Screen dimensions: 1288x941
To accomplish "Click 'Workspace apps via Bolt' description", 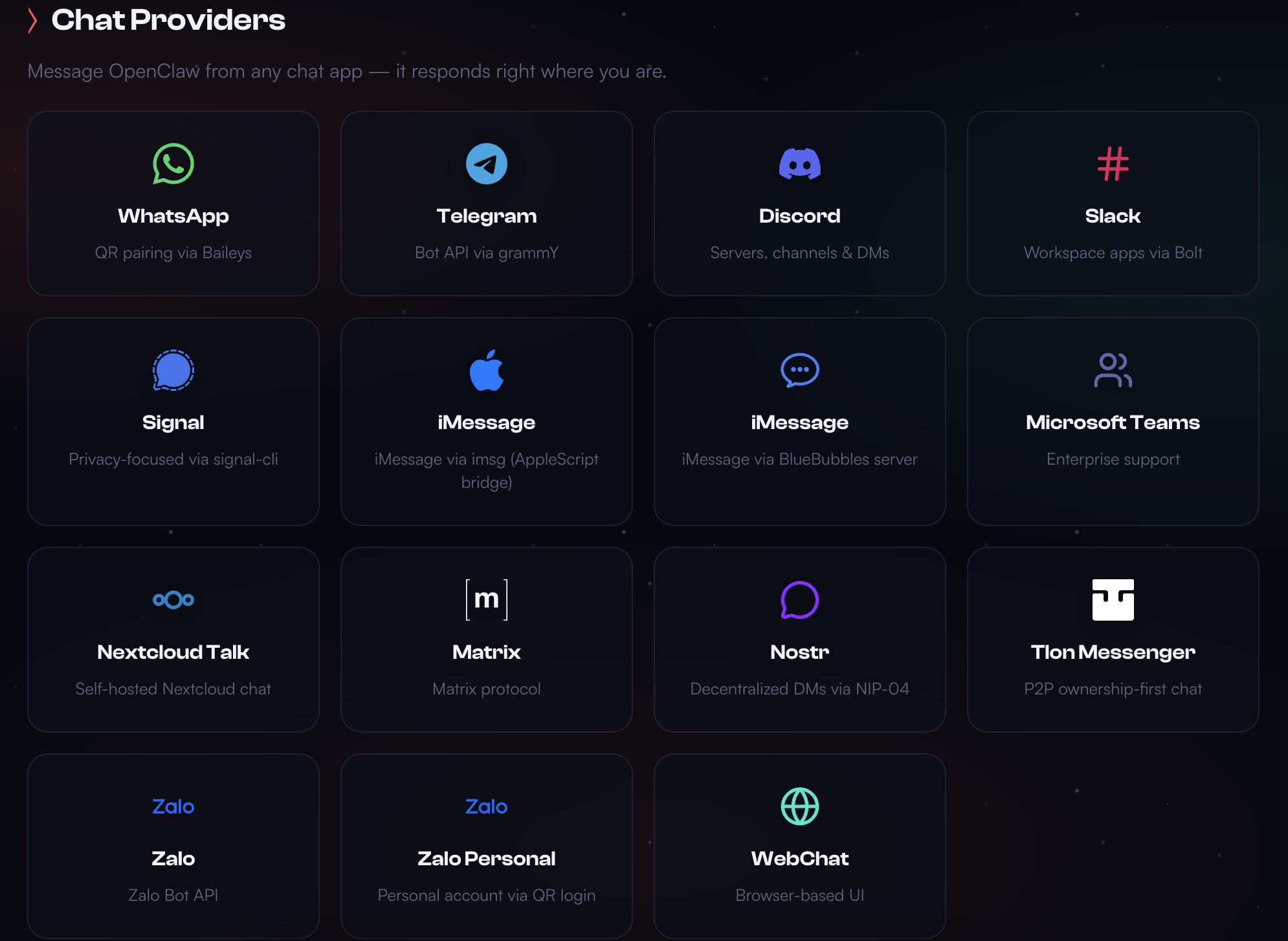I will 1113,252.
